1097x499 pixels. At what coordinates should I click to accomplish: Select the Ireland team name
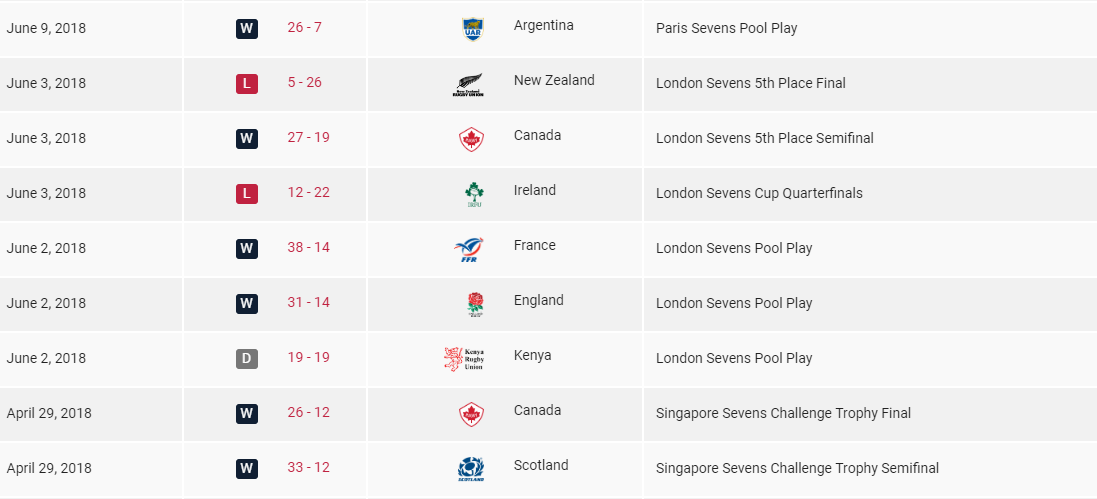[535, 190]
